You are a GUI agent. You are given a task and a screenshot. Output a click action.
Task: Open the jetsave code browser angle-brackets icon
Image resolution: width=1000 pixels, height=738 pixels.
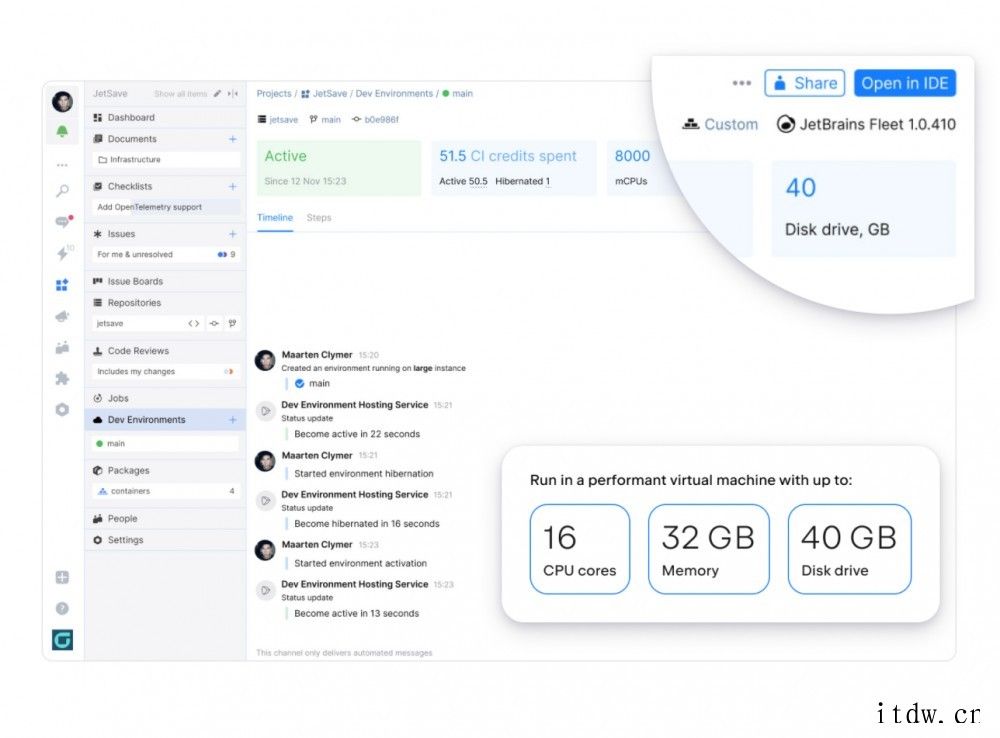click(194, 323)
